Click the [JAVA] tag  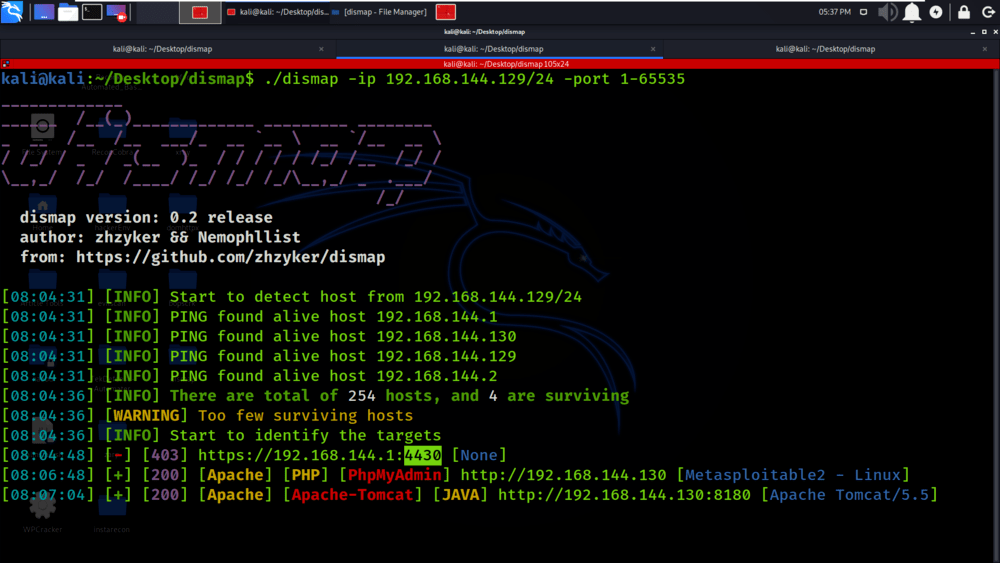point(460,495)
